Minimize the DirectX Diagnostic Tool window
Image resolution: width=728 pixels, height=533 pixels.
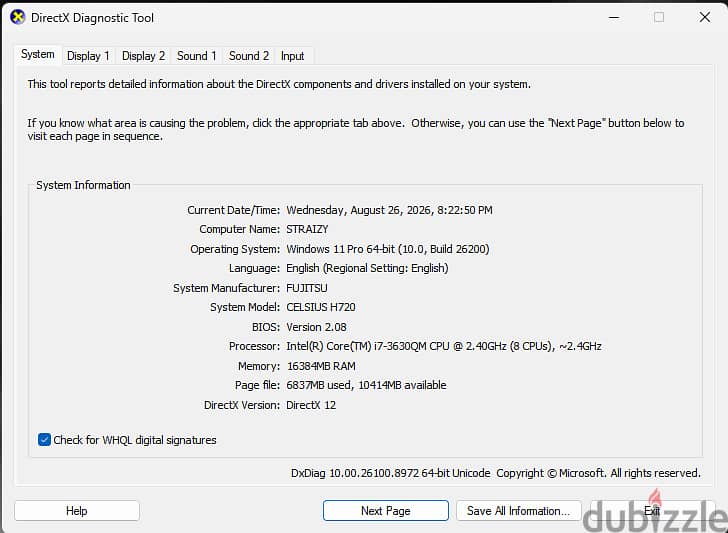(614, 18)
